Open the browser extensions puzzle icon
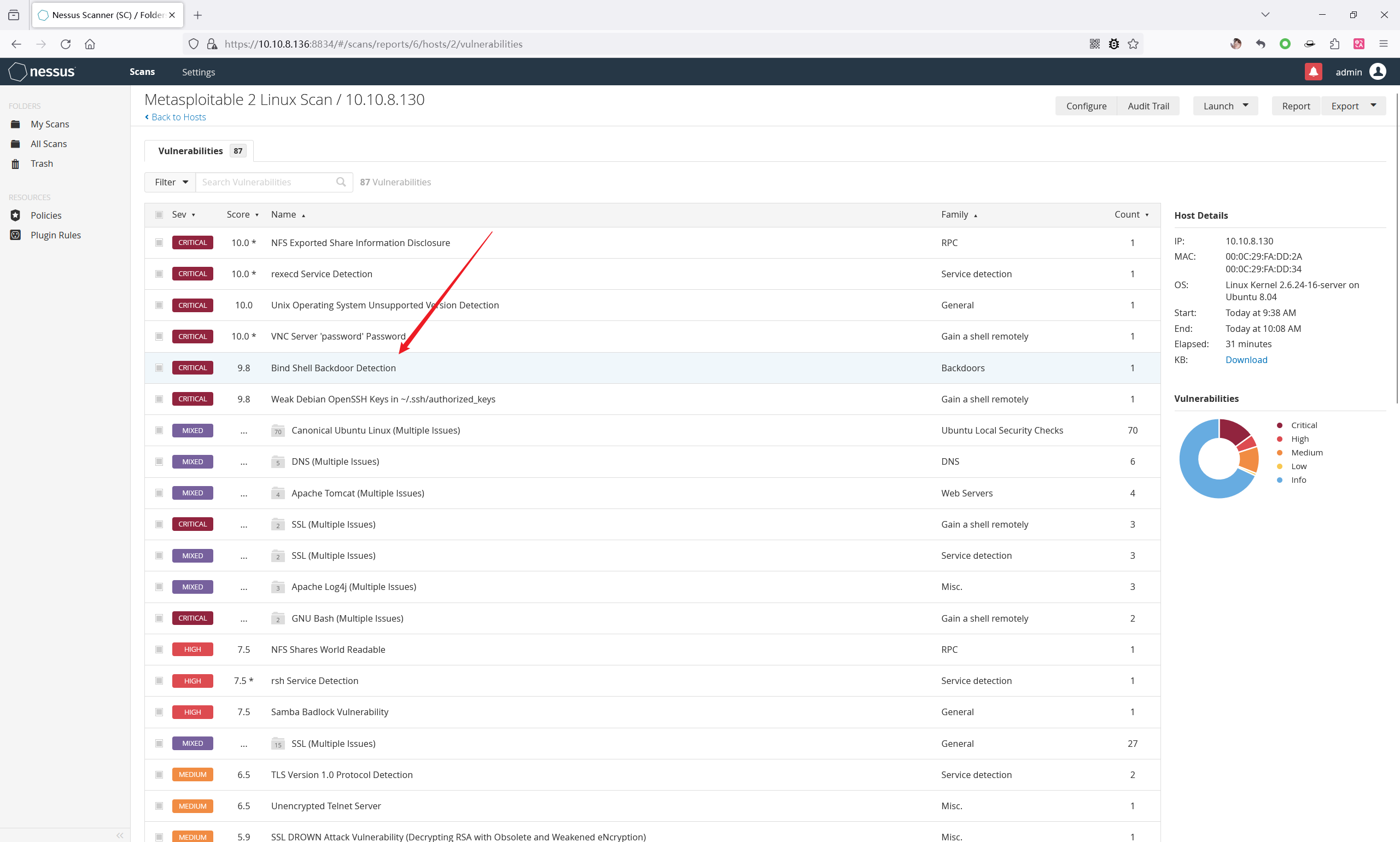 (x=1334, y=44)
